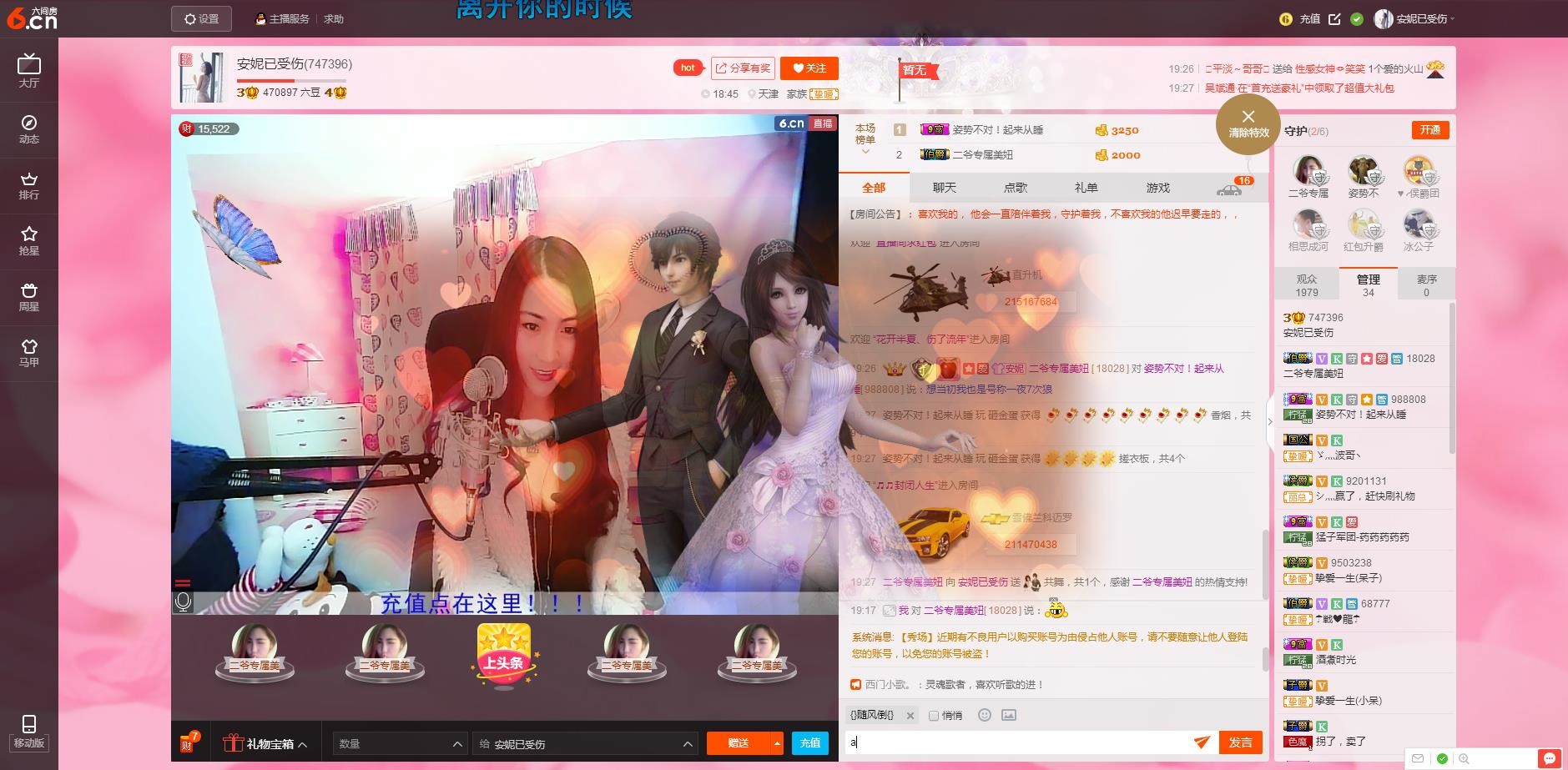Click the blue 充值 button in gift bar
Screen dimensions: 1568x770
pyautogui.click(x=810, y=742)
